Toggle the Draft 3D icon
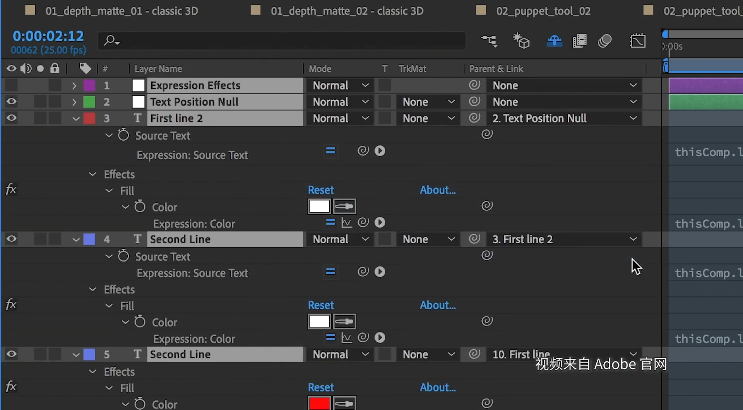 click(521, 41)
